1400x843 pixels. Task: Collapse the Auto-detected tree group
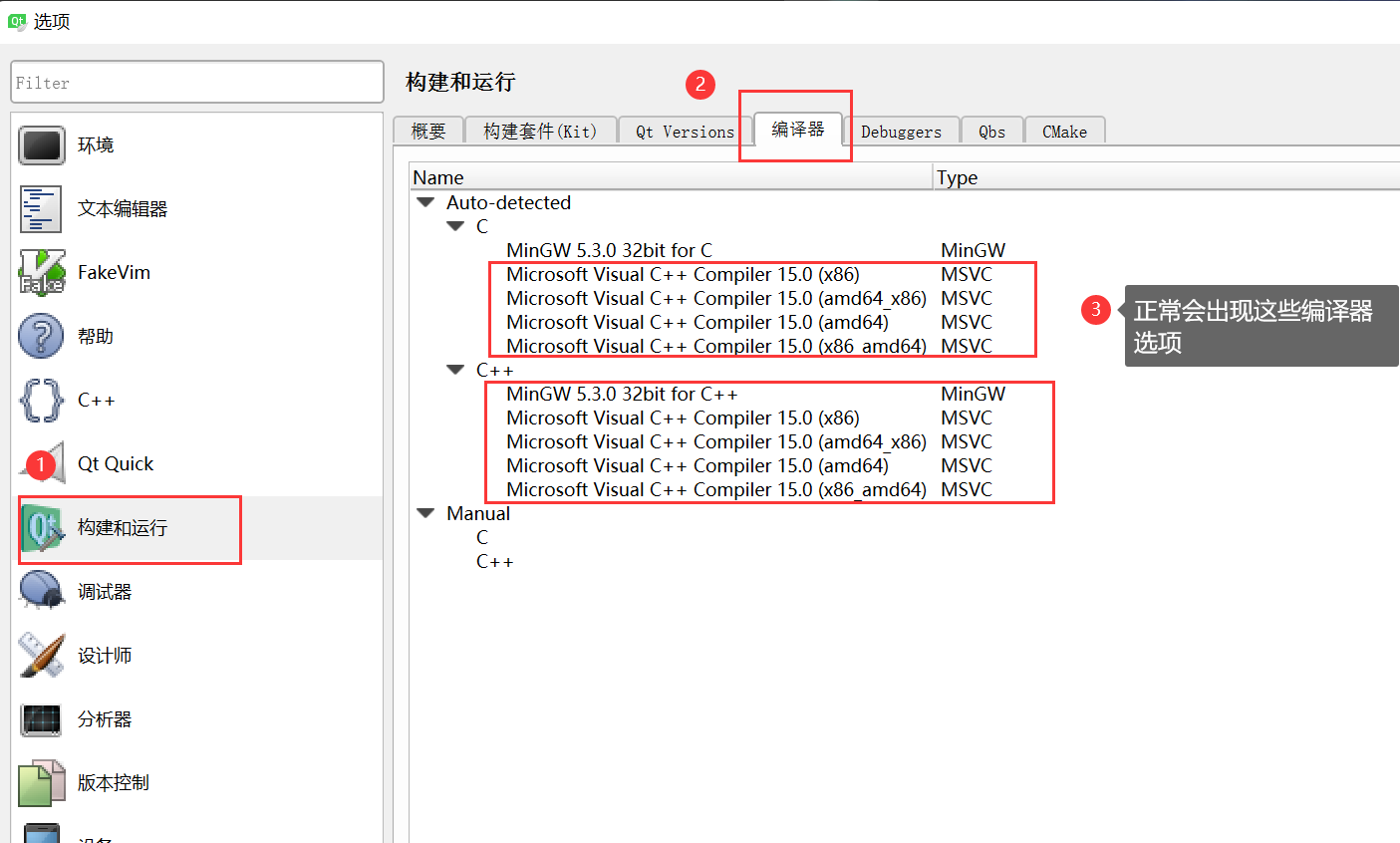pos(426,202)
